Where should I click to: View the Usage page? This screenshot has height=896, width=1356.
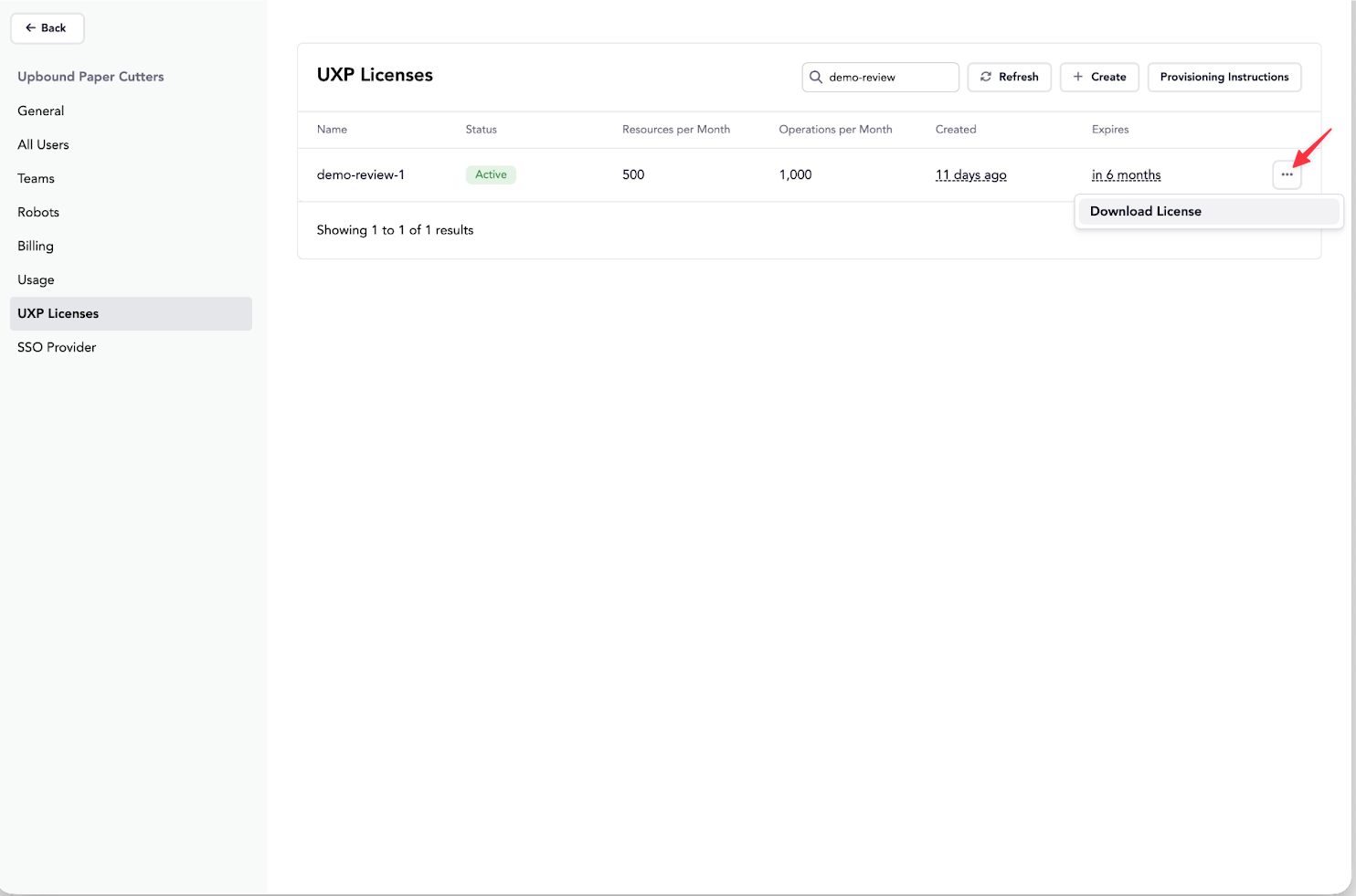click(x=36, y=279)
